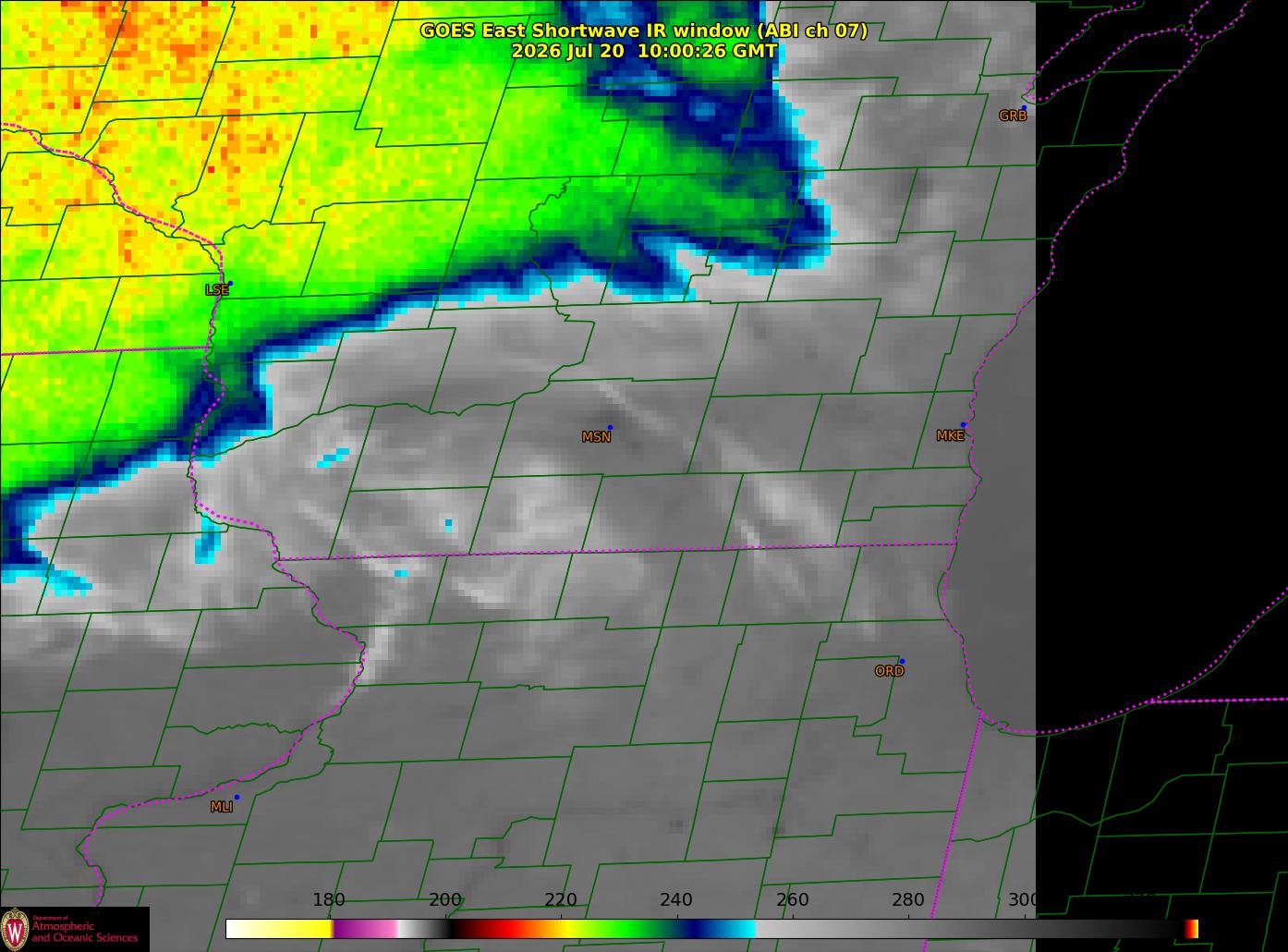Click the 10:00:26 GMT timestamp

click(708, 52)
